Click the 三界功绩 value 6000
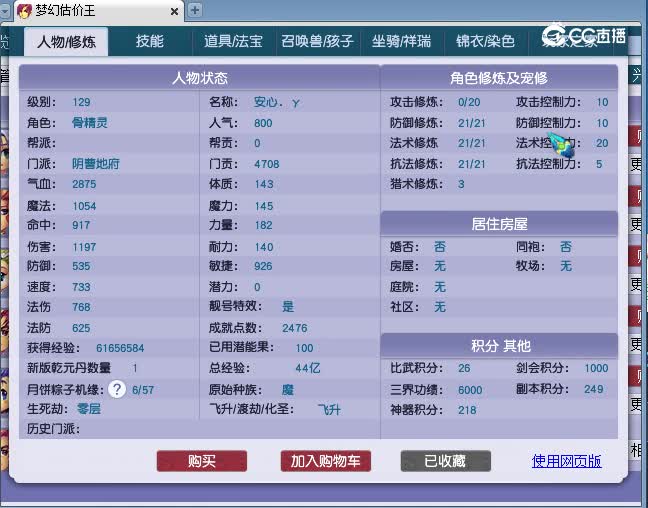The image size is (648, 508). [470, 390]
